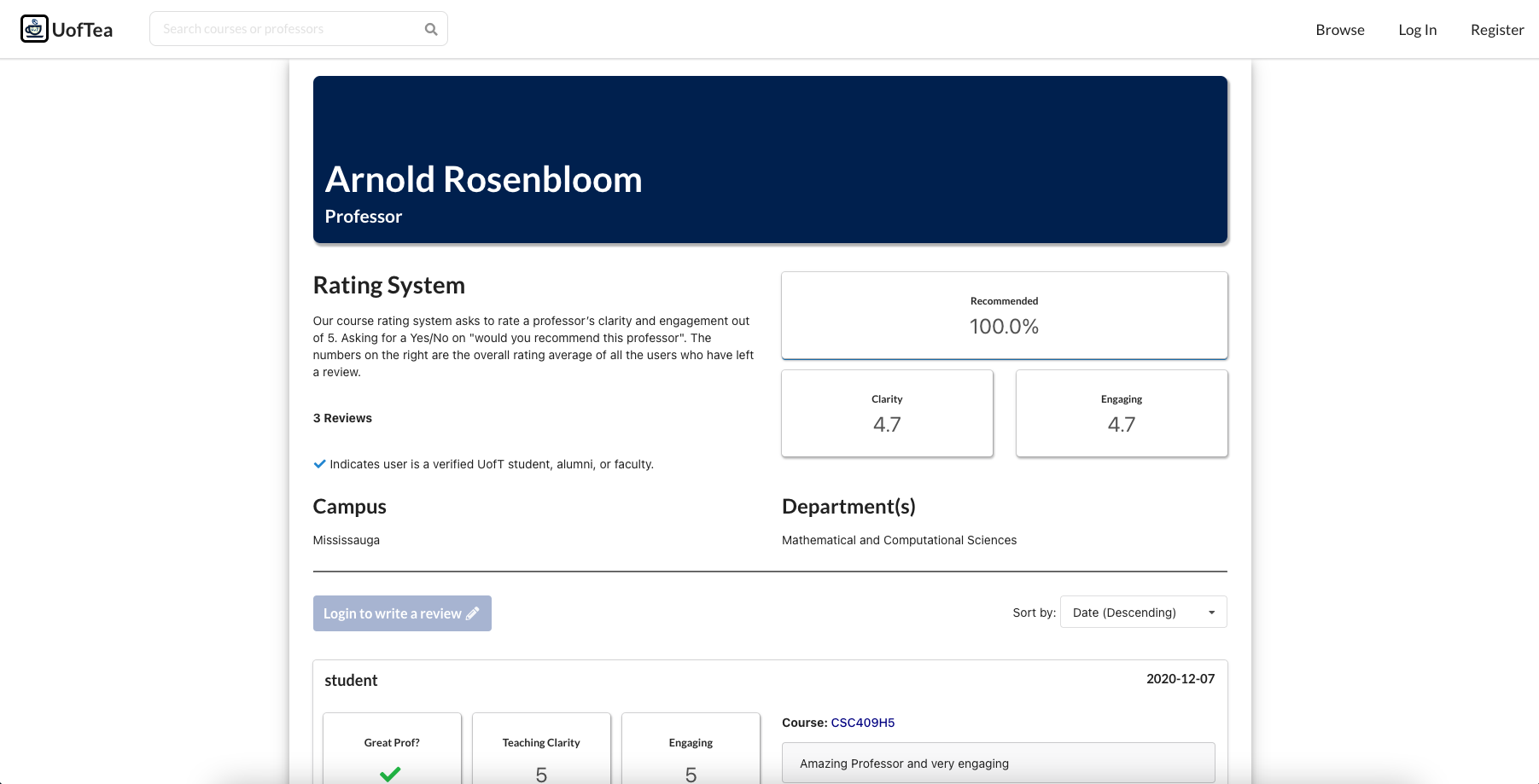Select the Date (Descending) sort combo box
The image size is (1539, 784).
coord(1143,612)
